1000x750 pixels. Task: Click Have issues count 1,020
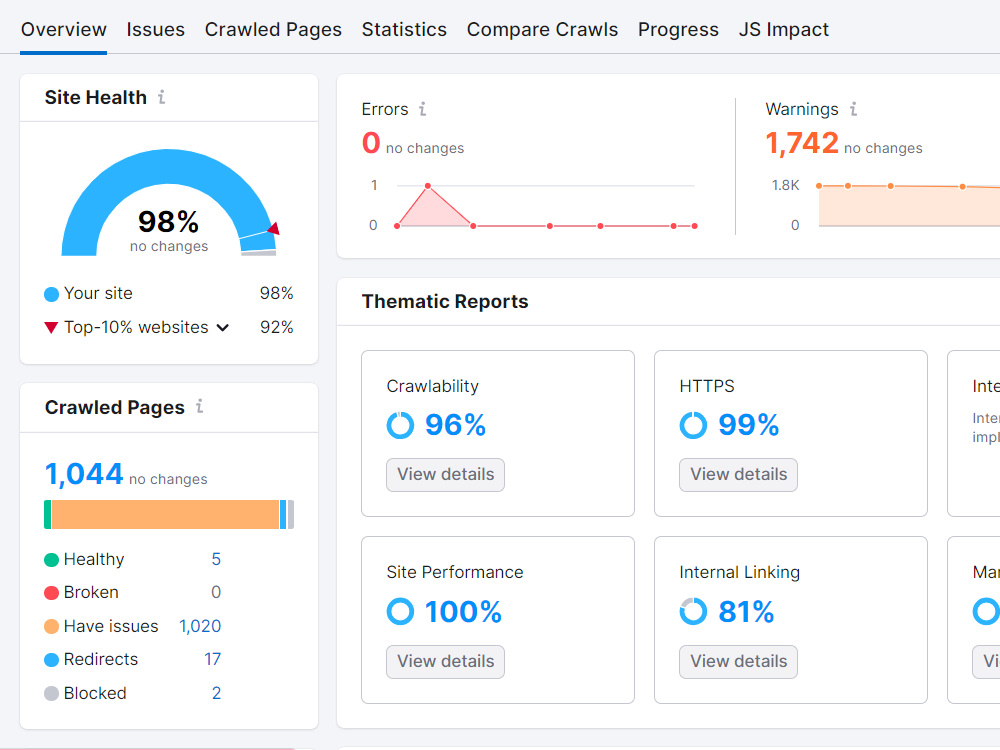(x=200, y=626)
